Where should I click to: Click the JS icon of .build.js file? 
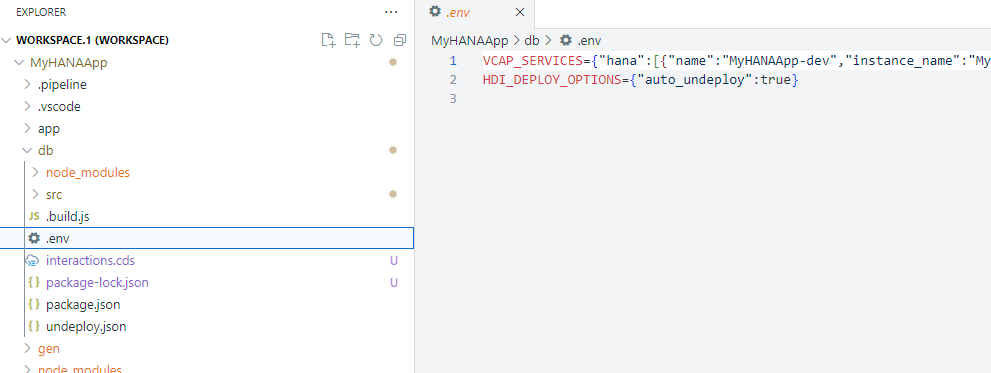[34, 216]
